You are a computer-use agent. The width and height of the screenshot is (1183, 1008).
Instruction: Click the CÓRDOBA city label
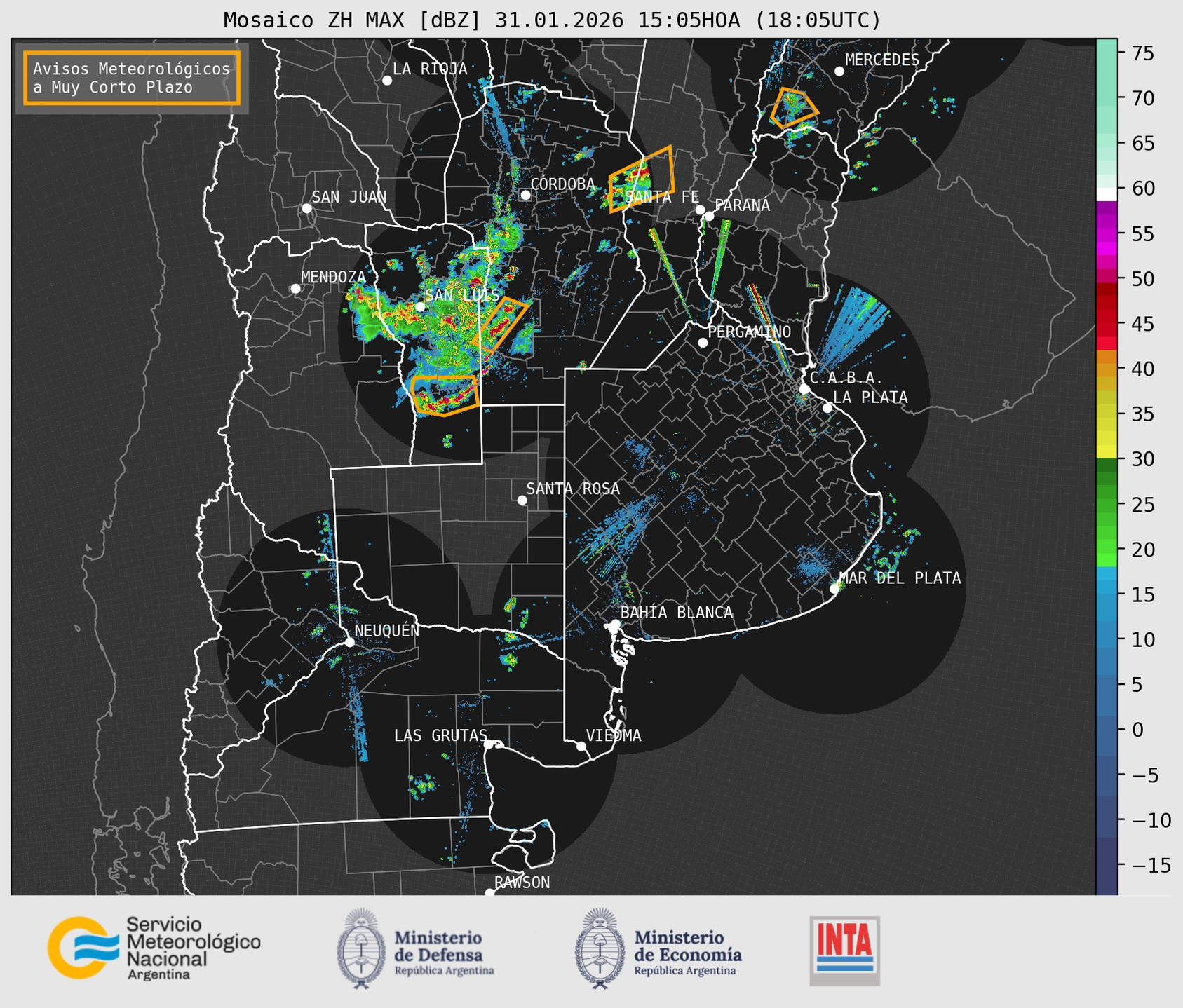(x=562, y=184)
